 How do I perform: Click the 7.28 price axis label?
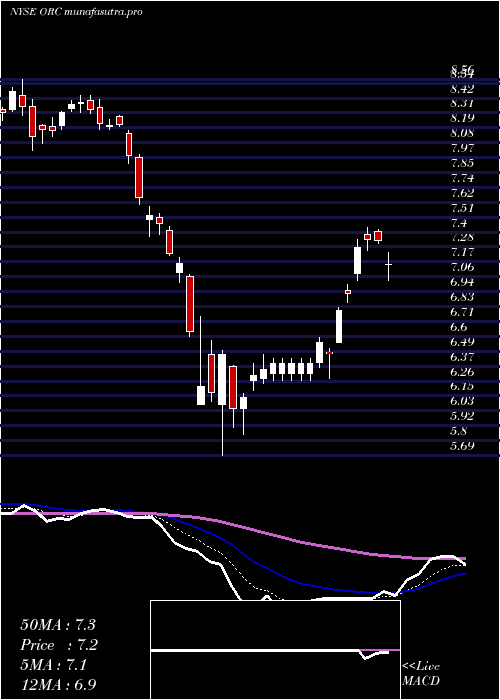[462, 237]
